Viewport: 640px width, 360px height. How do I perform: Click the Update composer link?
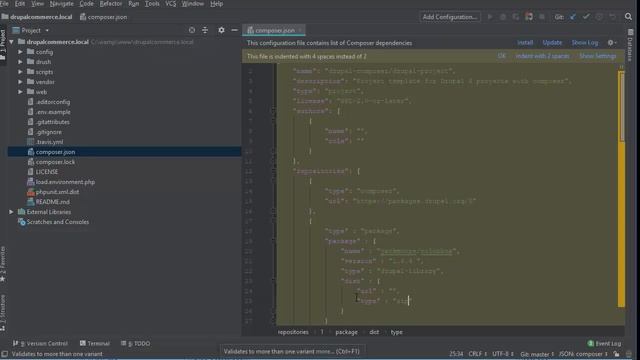[552, 42]
